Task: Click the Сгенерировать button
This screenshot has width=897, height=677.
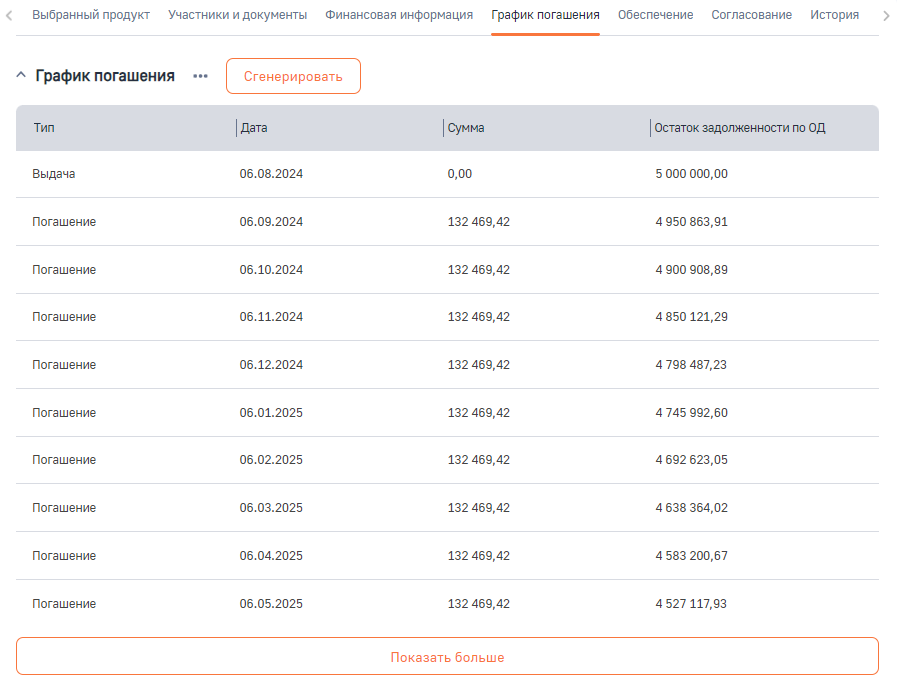Action: click(x=293, y=77)
